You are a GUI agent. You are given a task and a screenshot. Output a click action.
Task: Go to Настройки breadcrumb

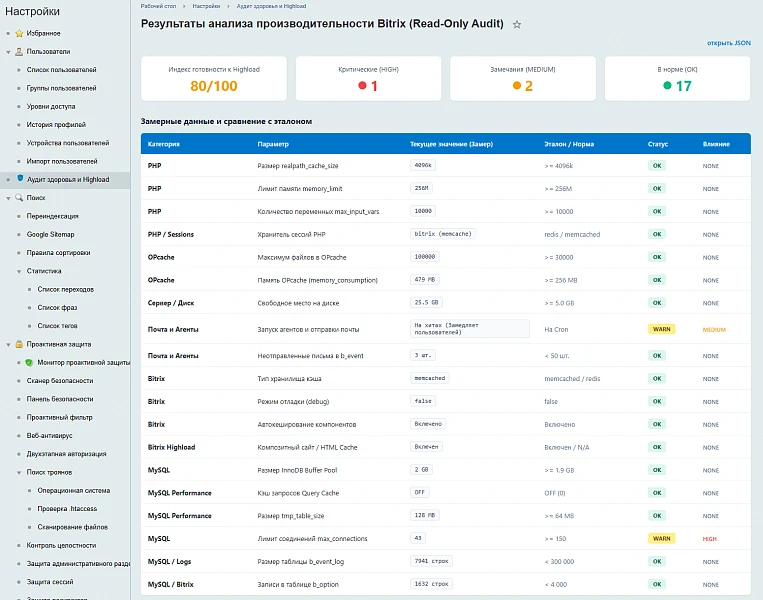click(206, 6)
